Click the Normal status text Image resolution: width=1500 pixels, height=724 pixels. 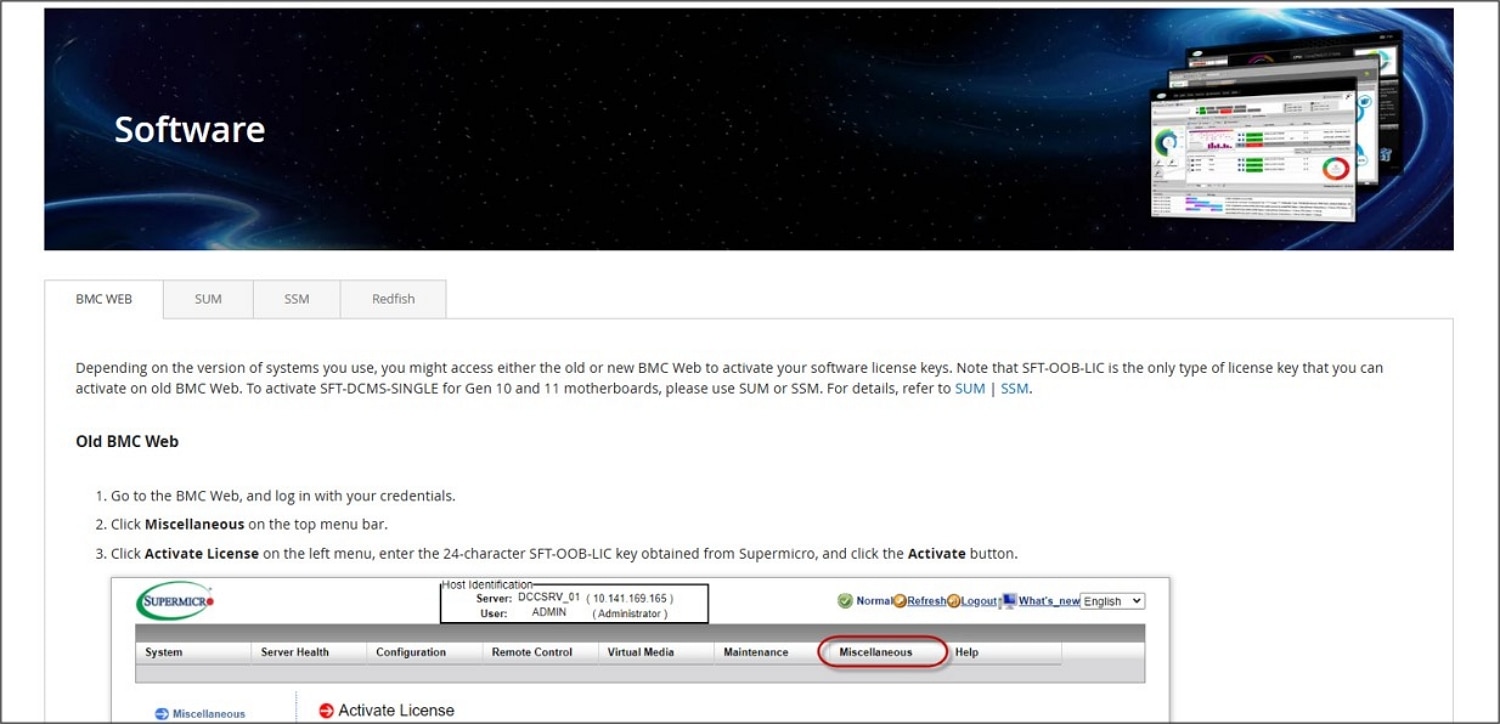point(873,601)
